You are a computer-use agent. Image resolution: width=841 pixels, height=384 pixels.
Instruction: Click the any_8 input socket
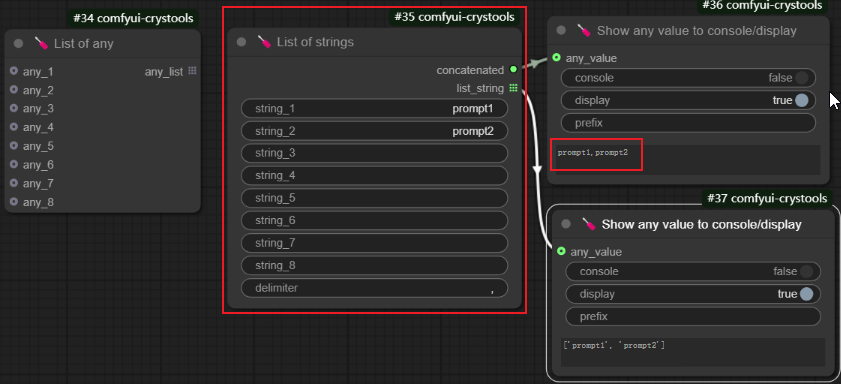pyautogui.click(x=14, y=202)
